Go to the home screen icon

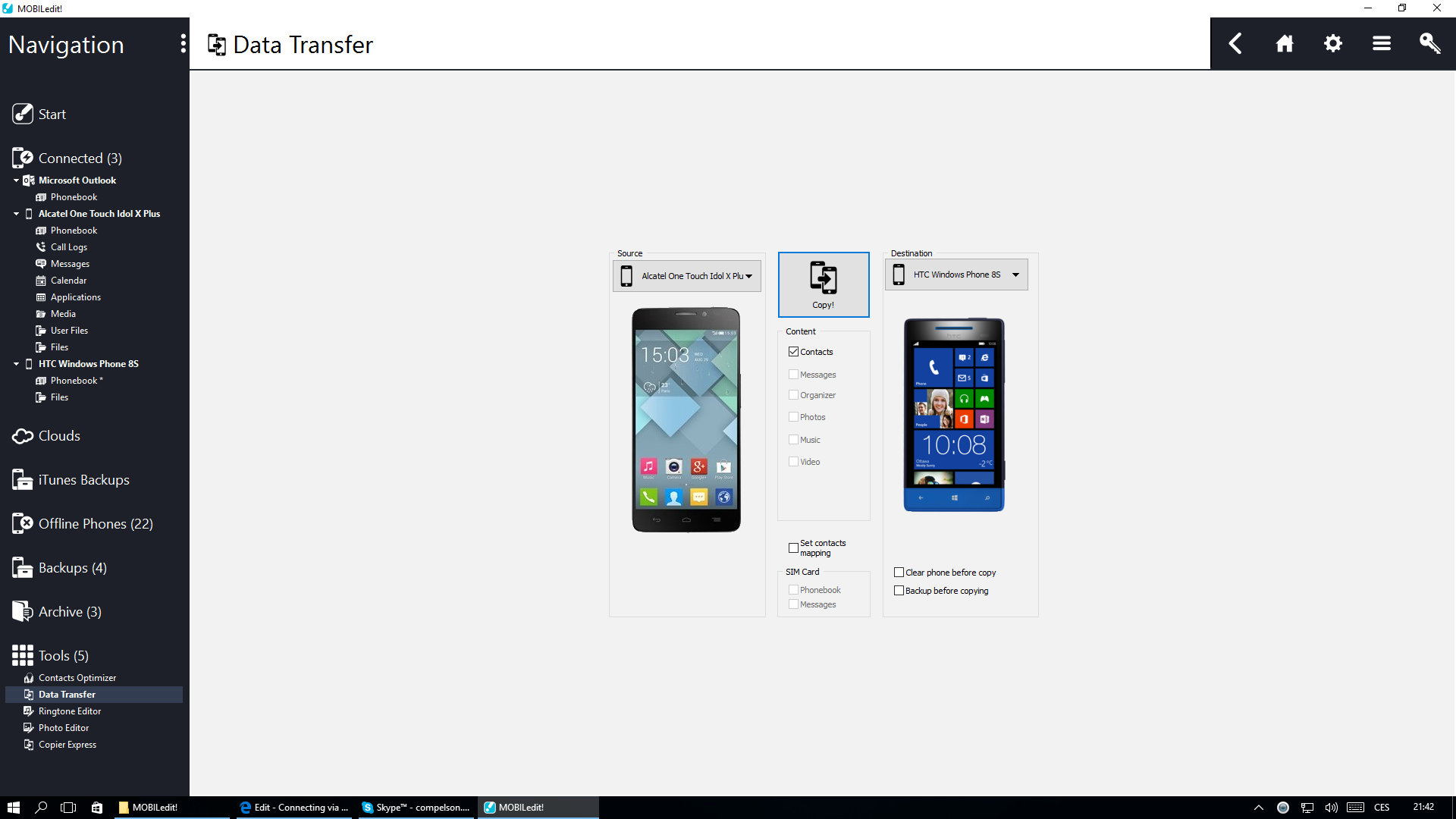click(x=1284, y=44)
